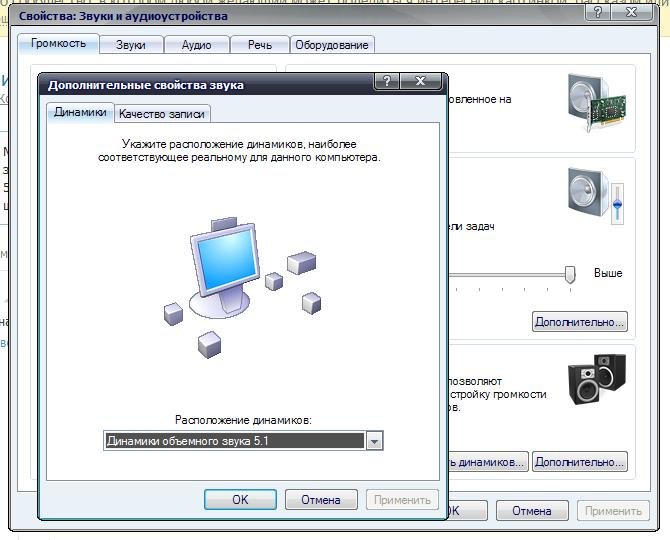Switch to the Речь tab
Screen dimensions: 670x540
[259, 45]
